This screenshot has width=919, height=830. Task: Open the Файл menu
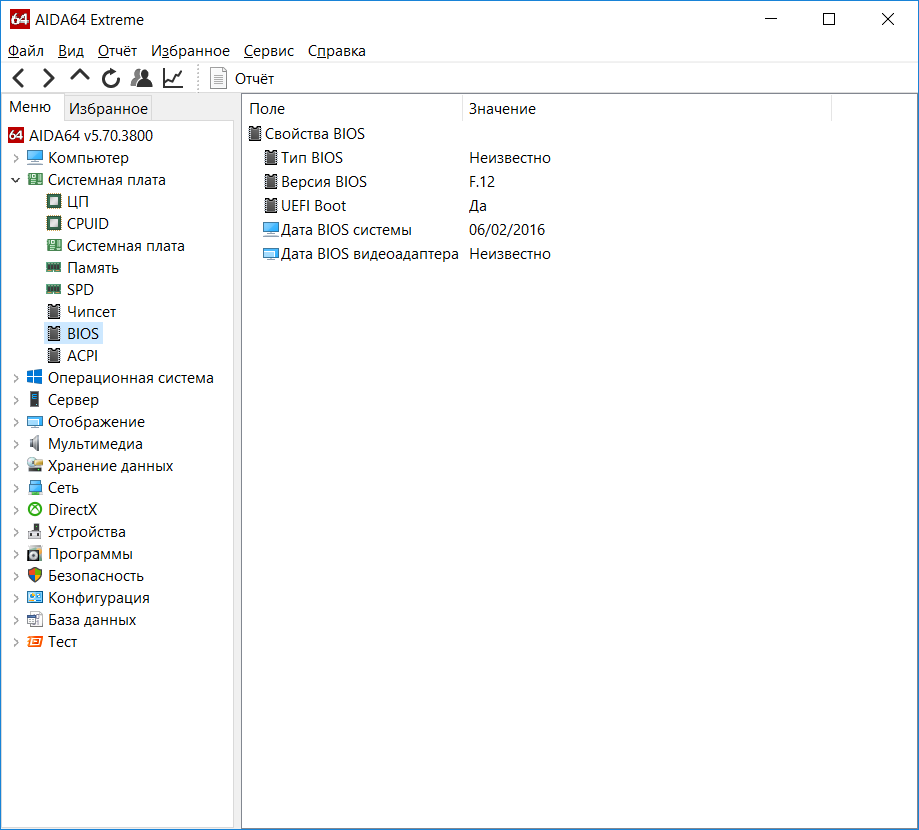26,51
